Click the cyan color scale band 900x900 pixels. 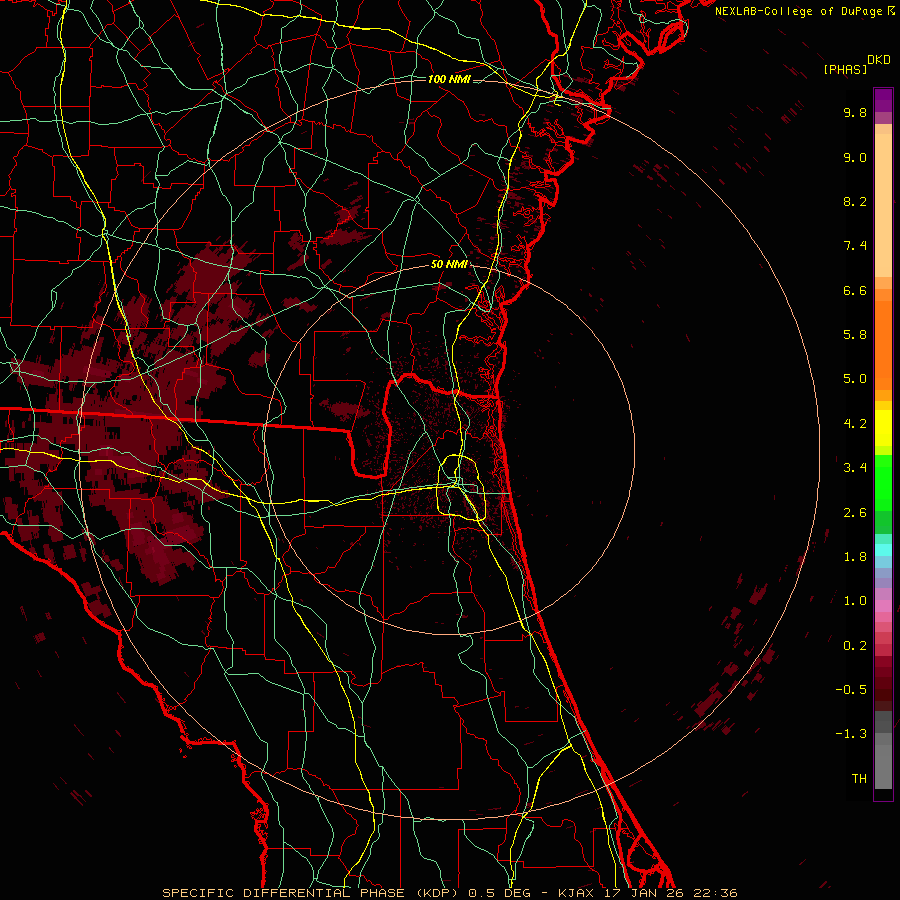coord(883,550)
